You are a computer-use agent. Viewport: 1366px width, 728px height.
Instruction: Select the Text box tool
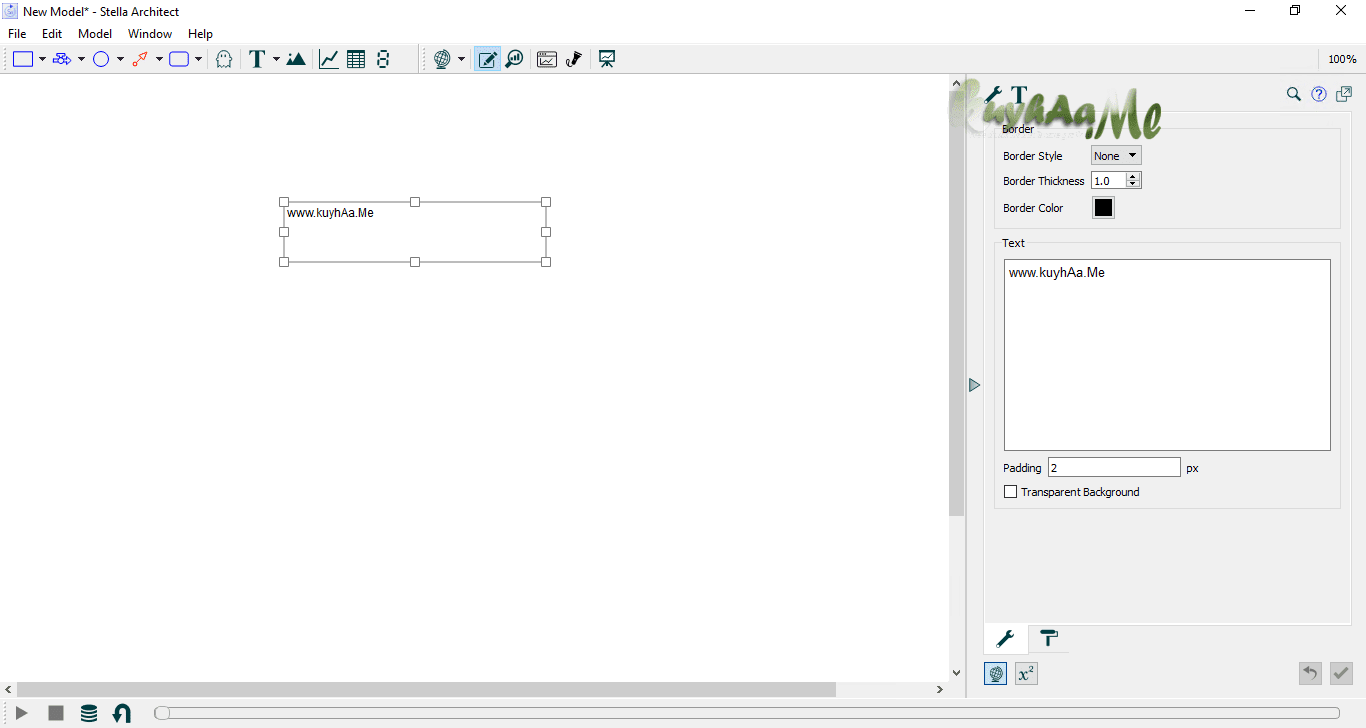click(257, 60)
